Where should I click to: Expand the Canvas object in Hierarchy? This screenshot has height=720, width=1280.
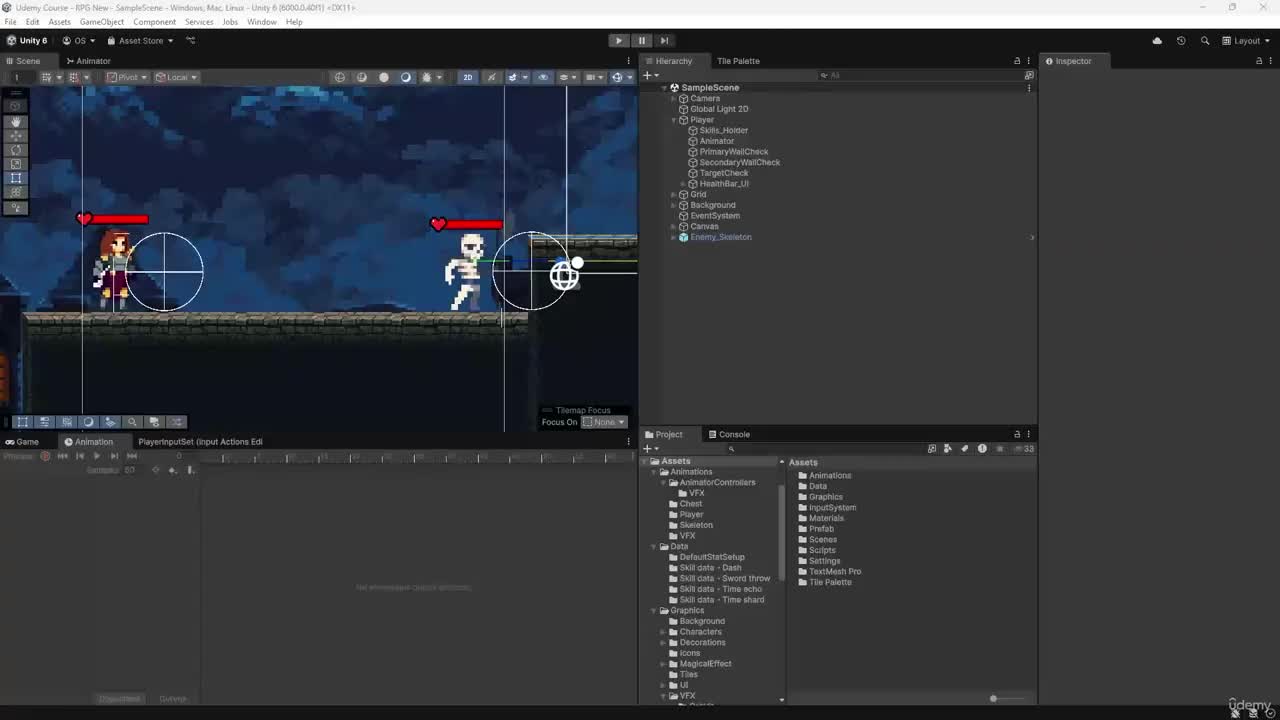click(x=674, y=227)
